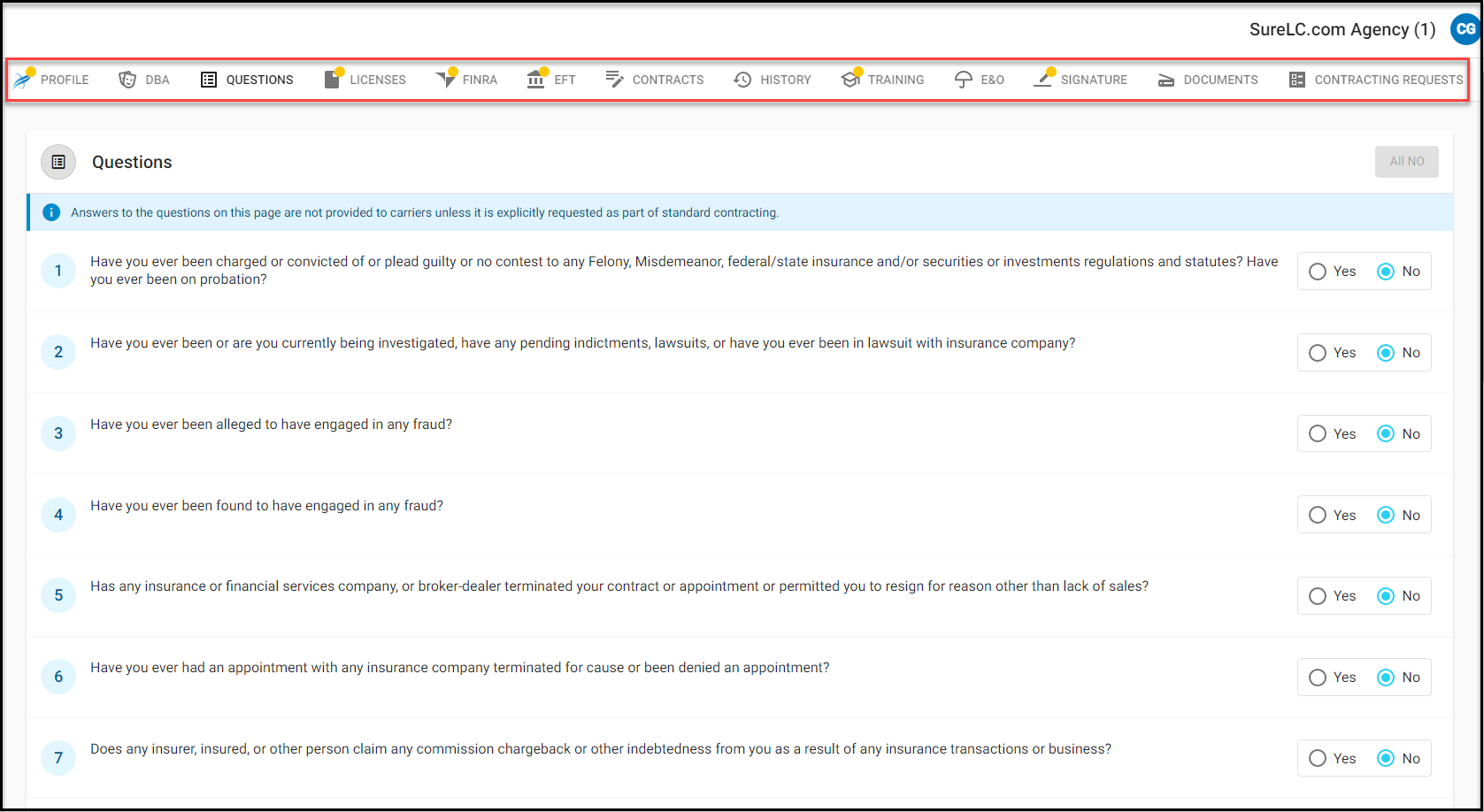Open the EFT tab label
Screen dimensions: 1484x812
(565, 80)
